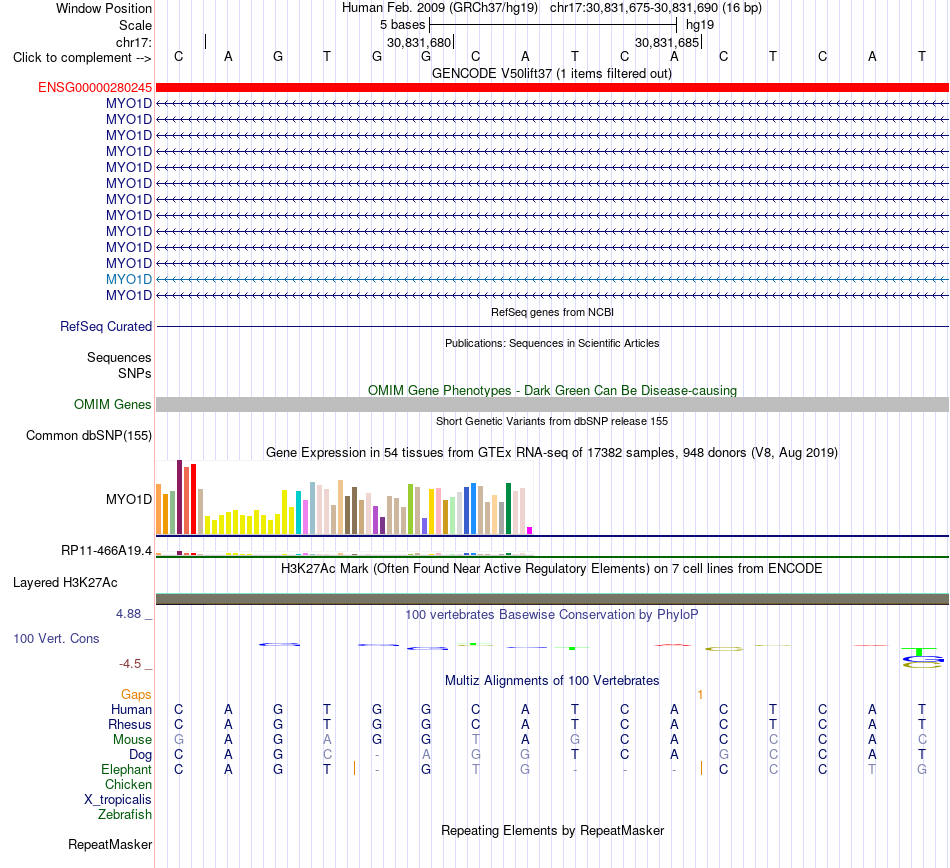Click the GENCODE V50lift37 track title
The height and width of the screenshot is (868, 950).
(551, 73)
